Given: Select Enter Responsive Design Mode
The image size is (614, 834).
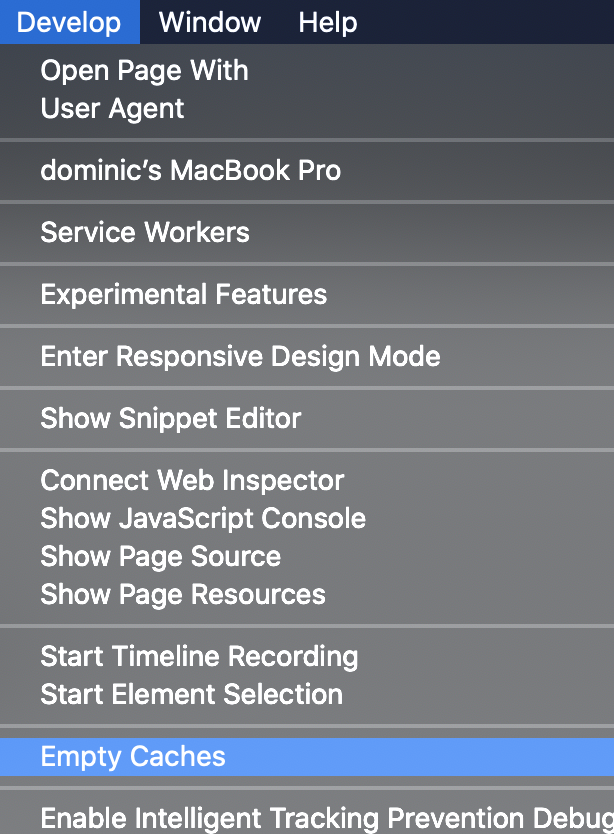Looking at the screenshot, I should [240, 357].
